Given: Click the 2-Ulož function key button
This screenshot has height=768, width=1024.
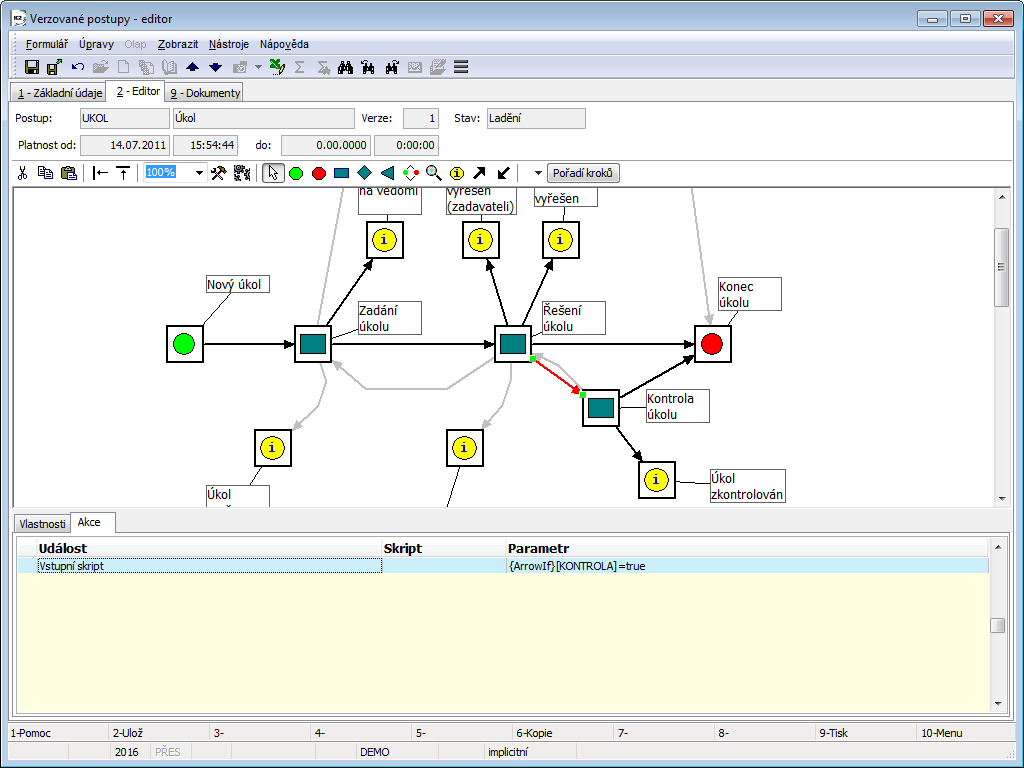Looking at the screenshot, I should click(x=130, y=733).
